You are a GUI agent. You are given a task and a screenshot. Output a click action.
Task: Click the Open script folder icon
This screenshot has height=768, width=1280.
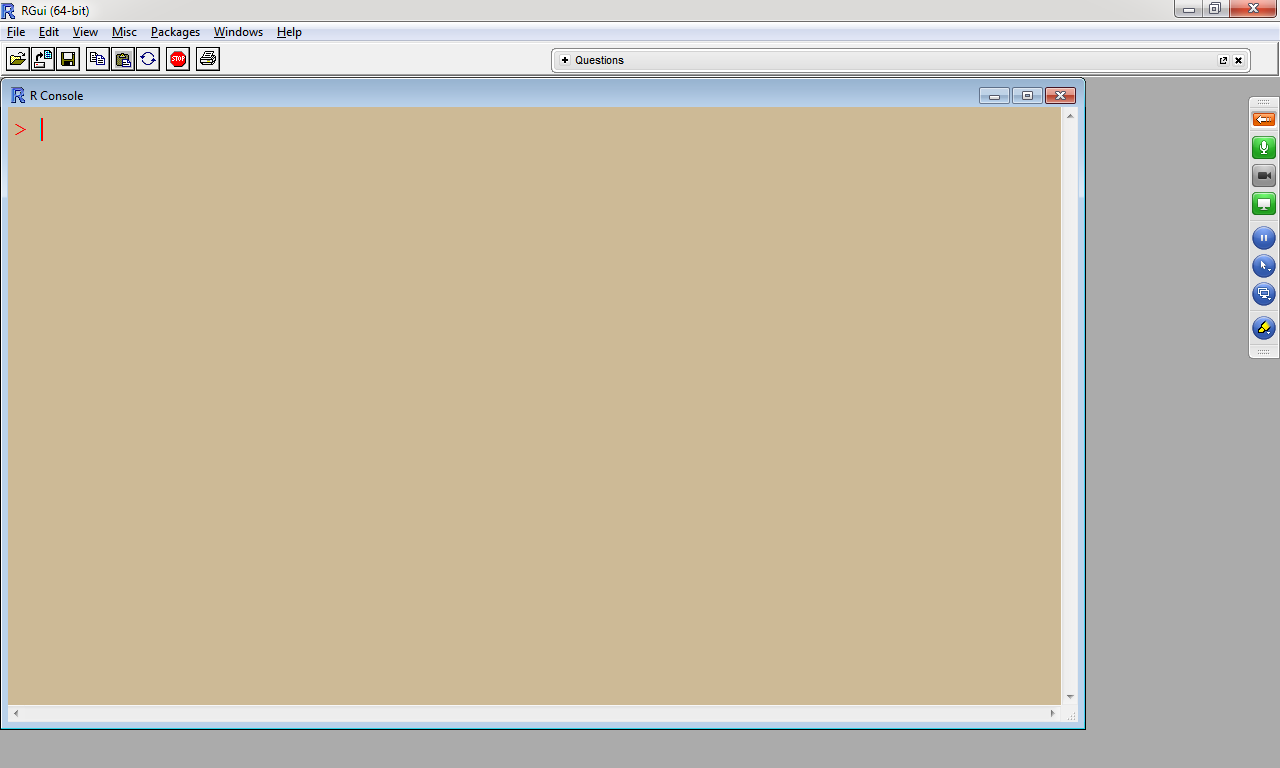(18, 59)
